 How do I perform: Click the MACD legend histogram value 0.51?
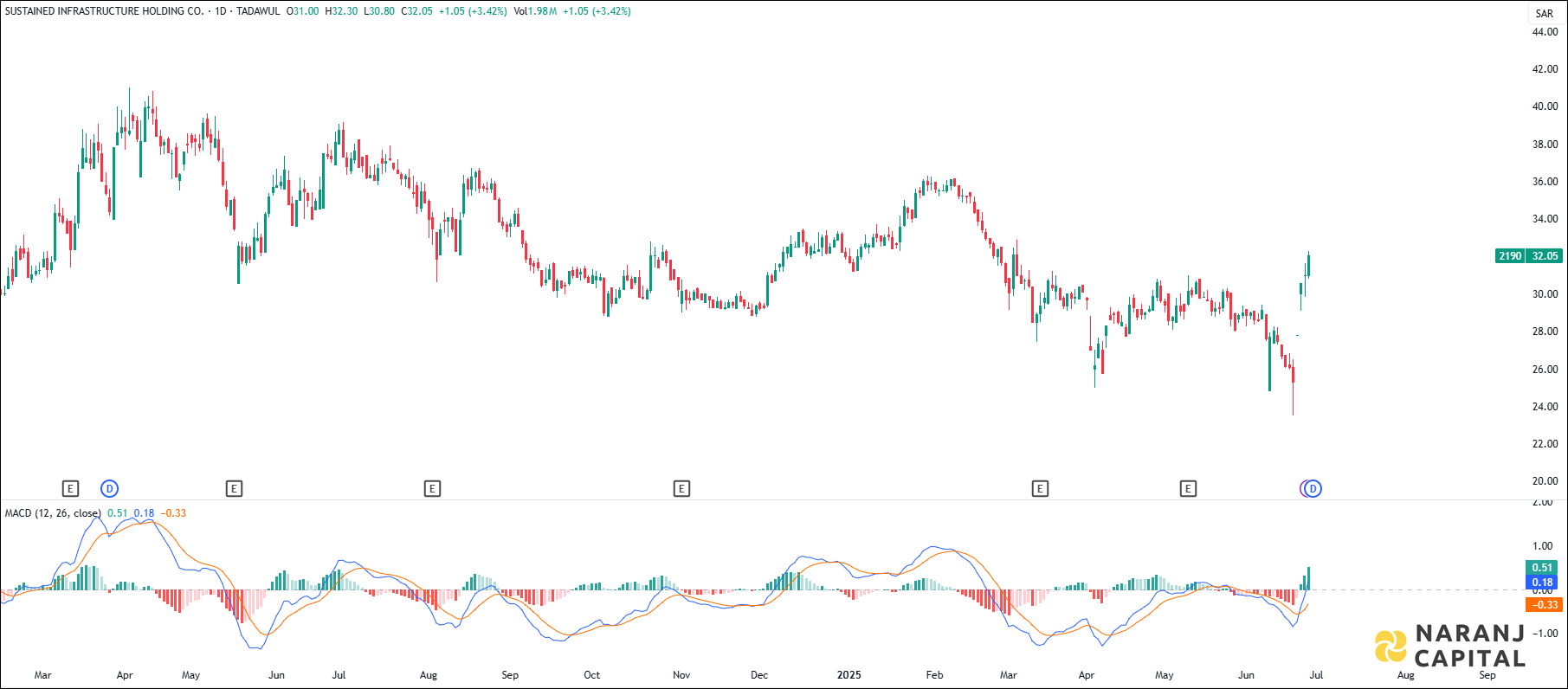click(117, 513)
